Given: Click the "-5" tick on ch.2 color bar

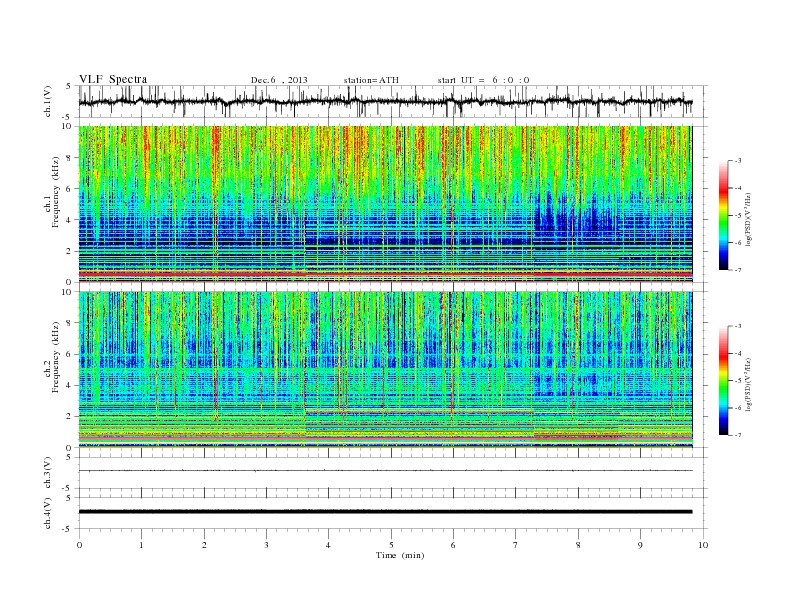Looking at the screenshot, I should tap(737, 380).
